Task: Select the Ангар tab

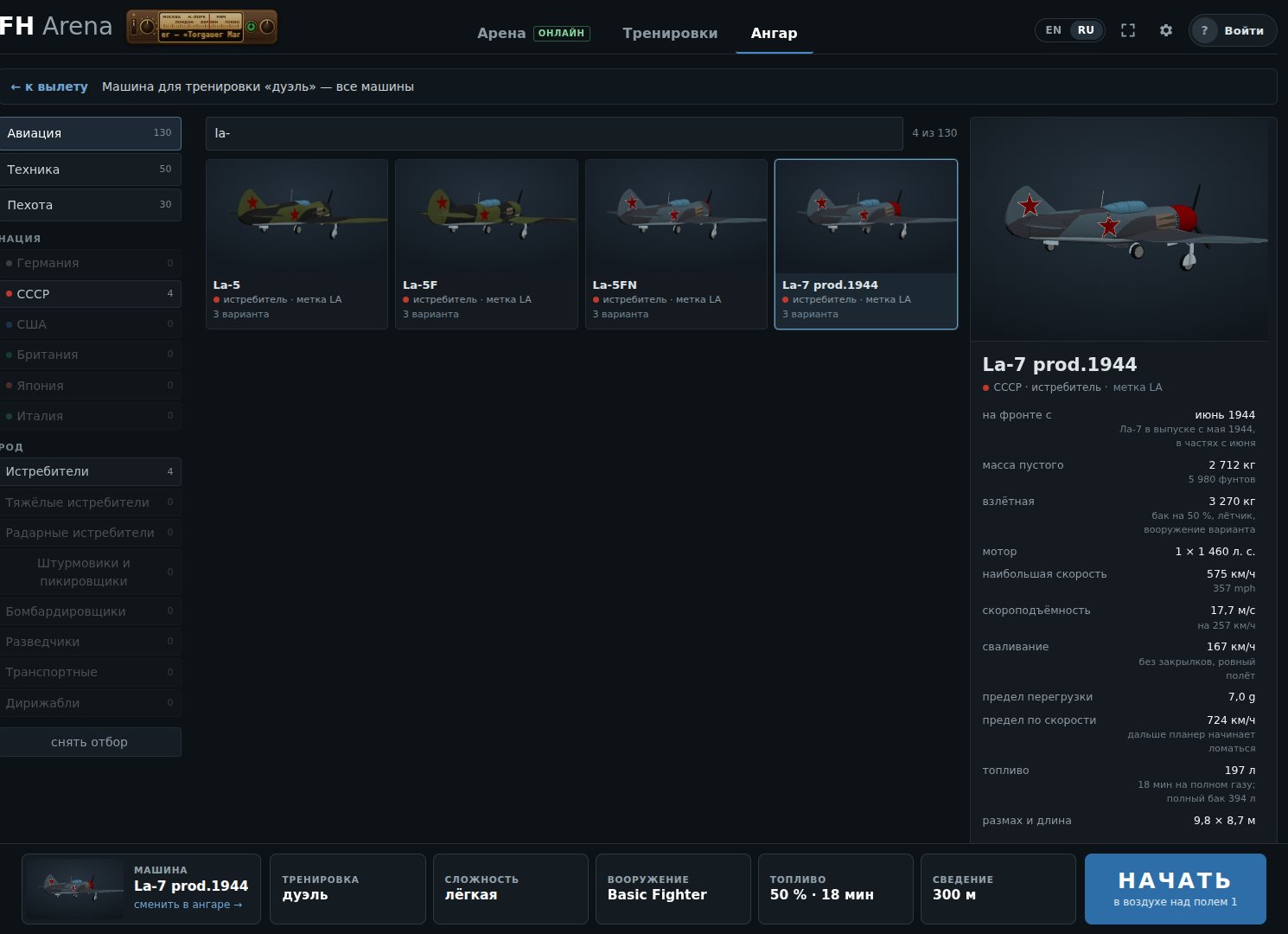Action: tap(774, 33)
